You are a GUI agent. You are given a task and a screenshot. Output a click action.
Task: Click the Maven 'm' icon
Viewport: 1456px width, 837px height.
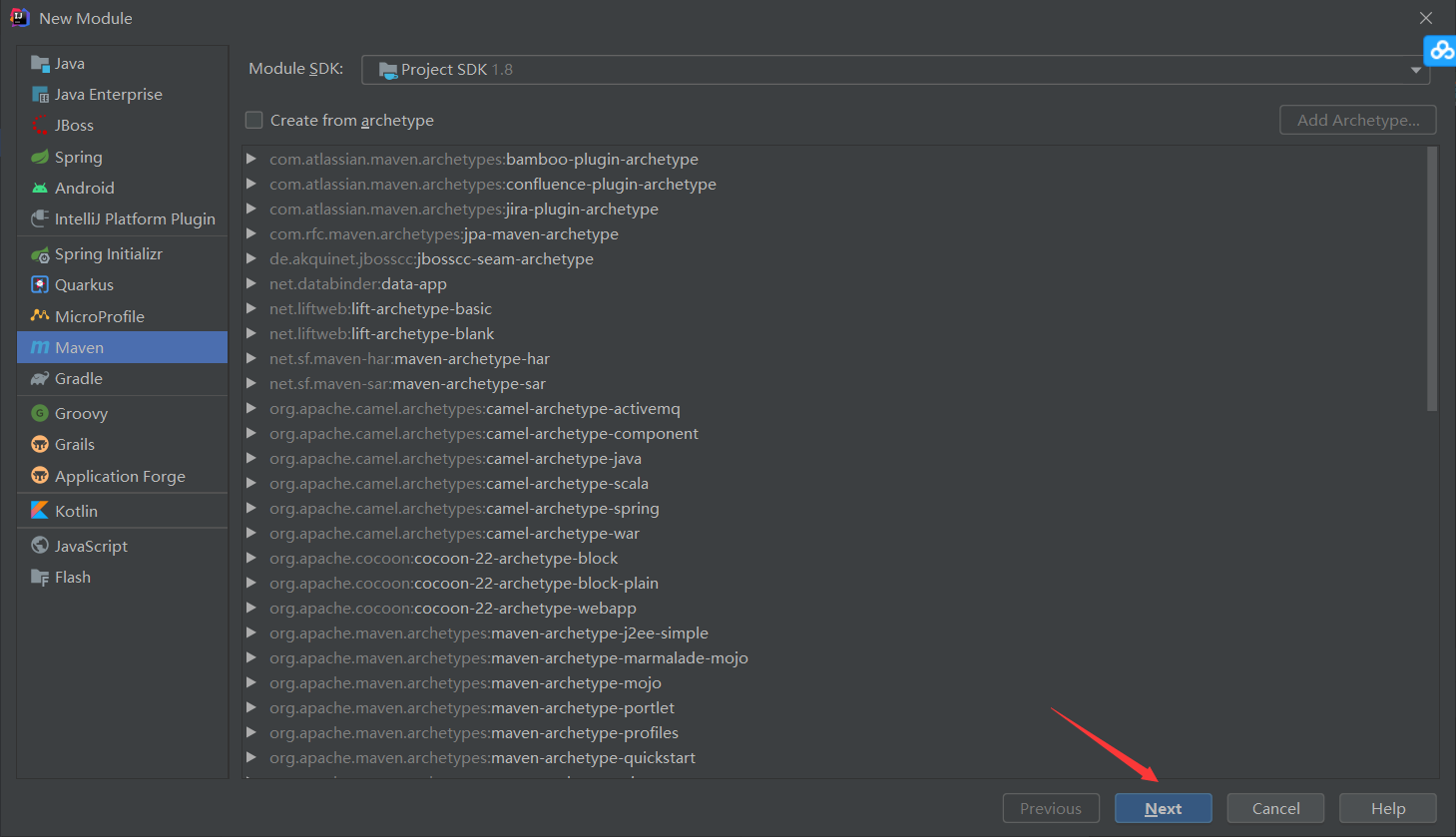pyautogui.click(x=40, y=347)
